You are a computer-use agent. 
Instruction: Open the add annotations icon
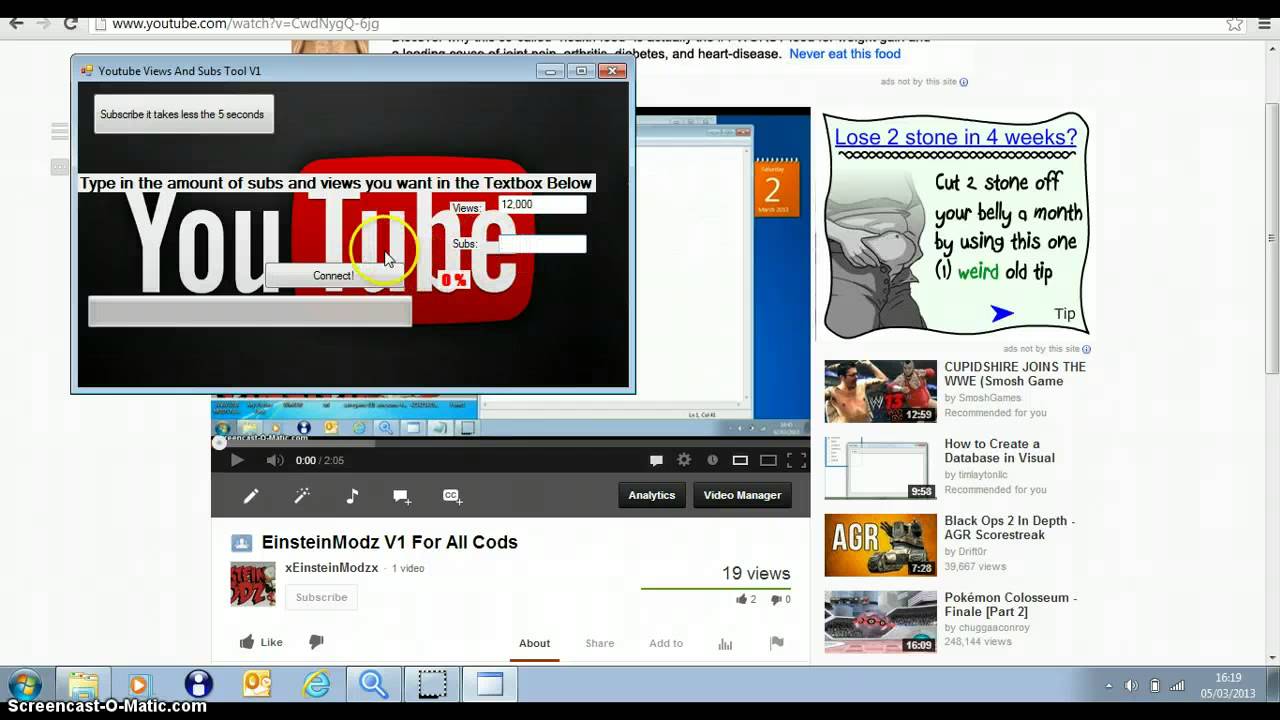pos(402,496)
